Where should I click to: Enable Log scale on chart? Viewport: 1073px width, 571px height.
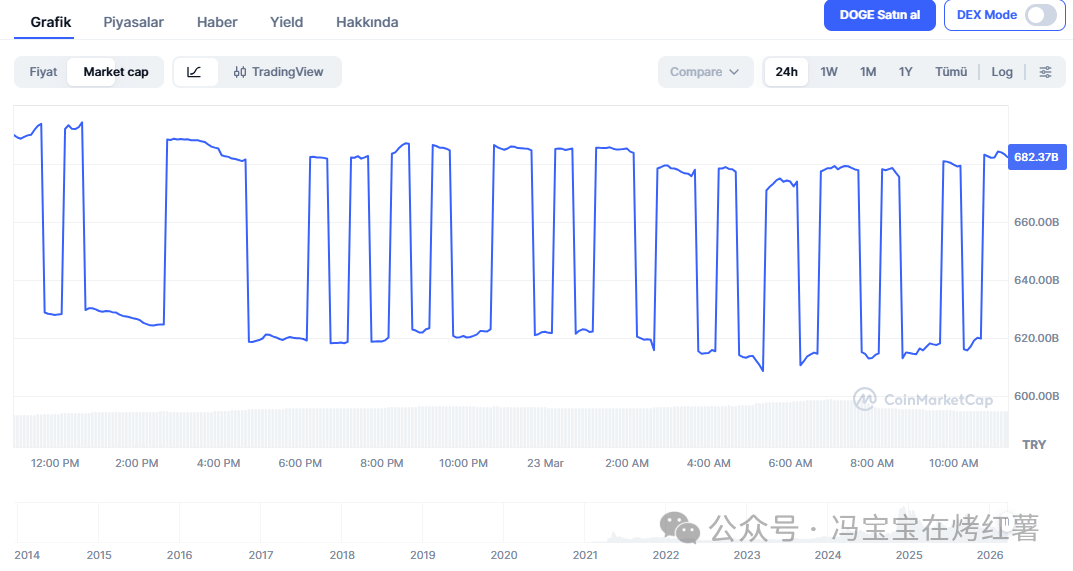coord(1002,72)
